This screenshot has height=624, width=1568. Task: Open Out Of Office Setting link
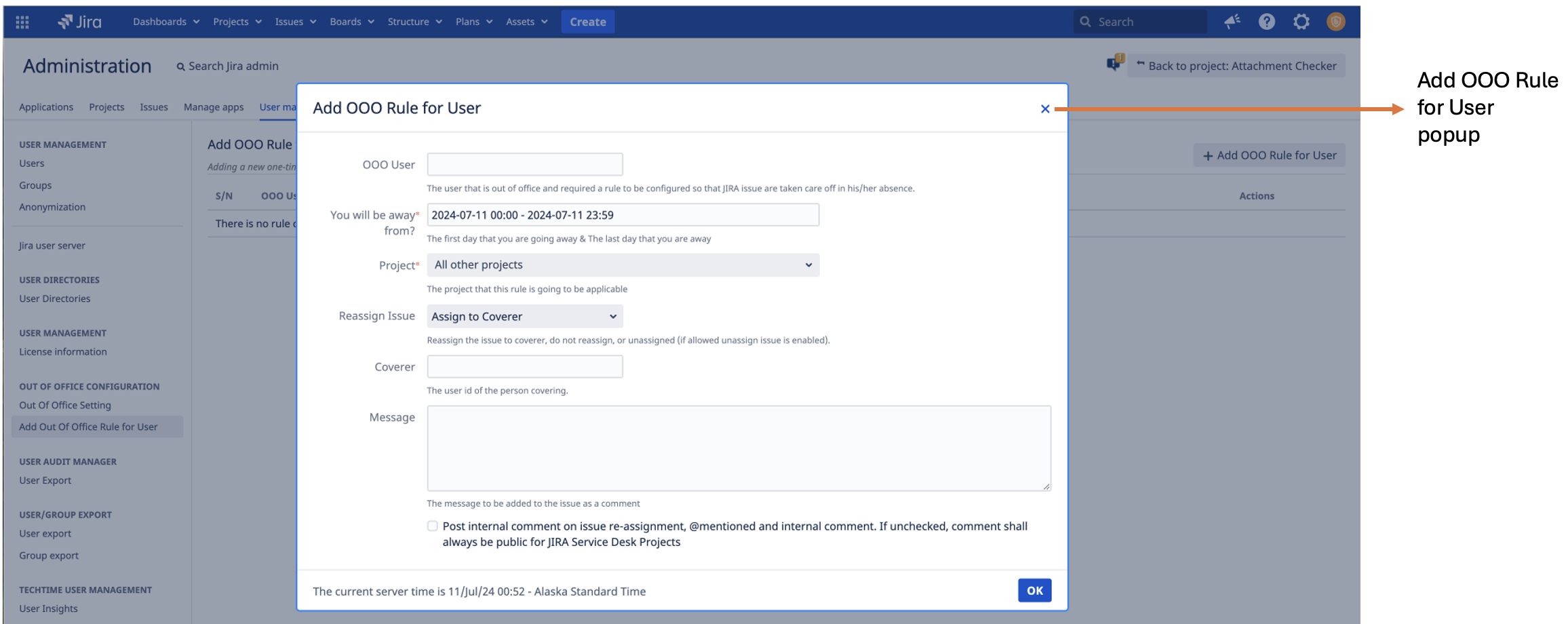[65, 406]
